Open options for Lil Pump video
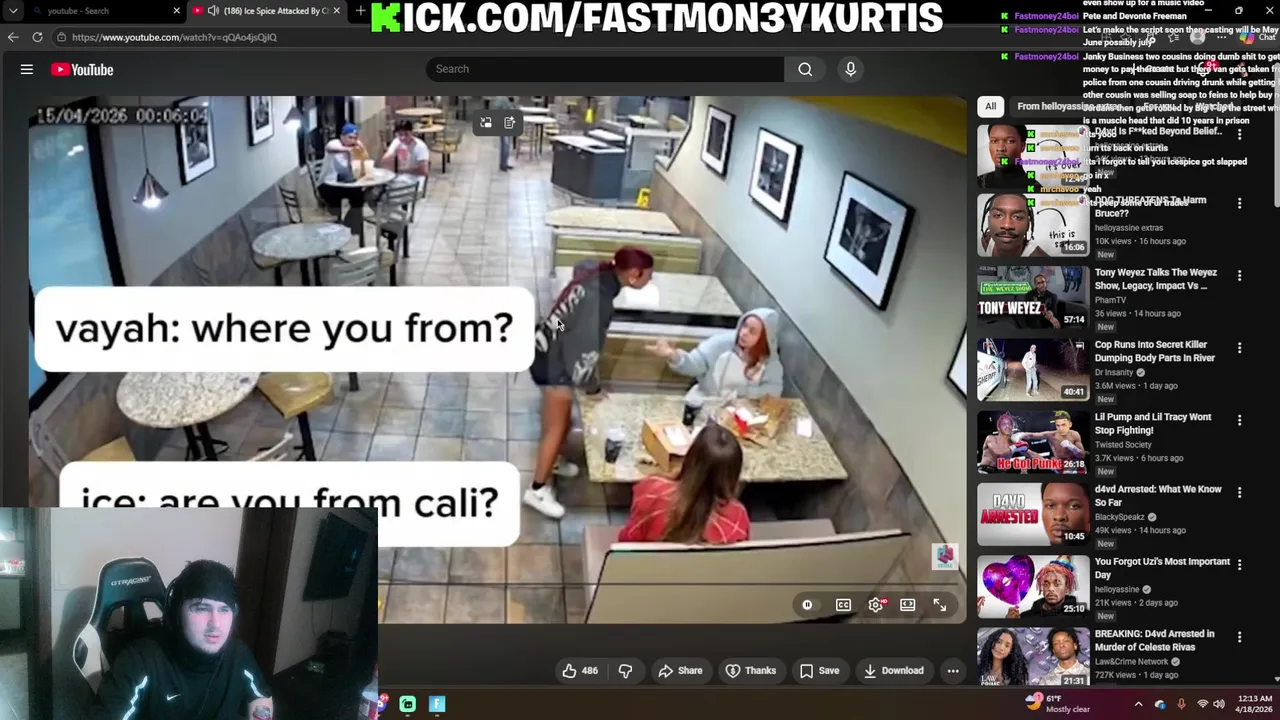Screen dimensions: 1280x720 coord(1240,420)
